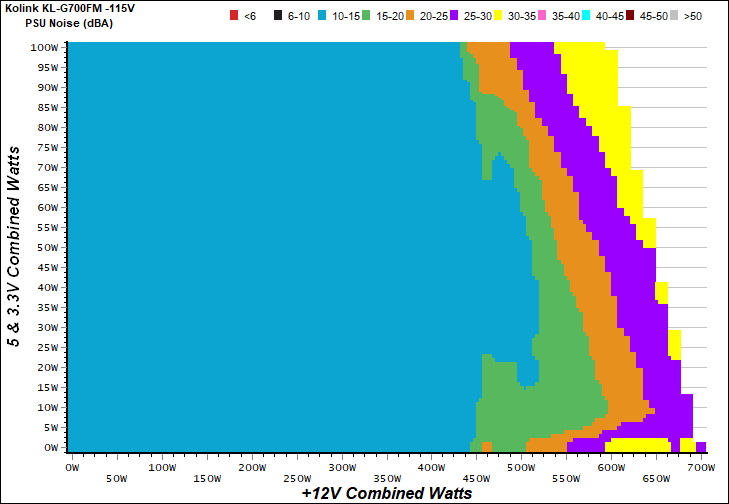The width and height of the screenshot is (729, 504).
Task: Click the Kolink KL-G700FM -115V chart title
Action: tap(62, 8)
